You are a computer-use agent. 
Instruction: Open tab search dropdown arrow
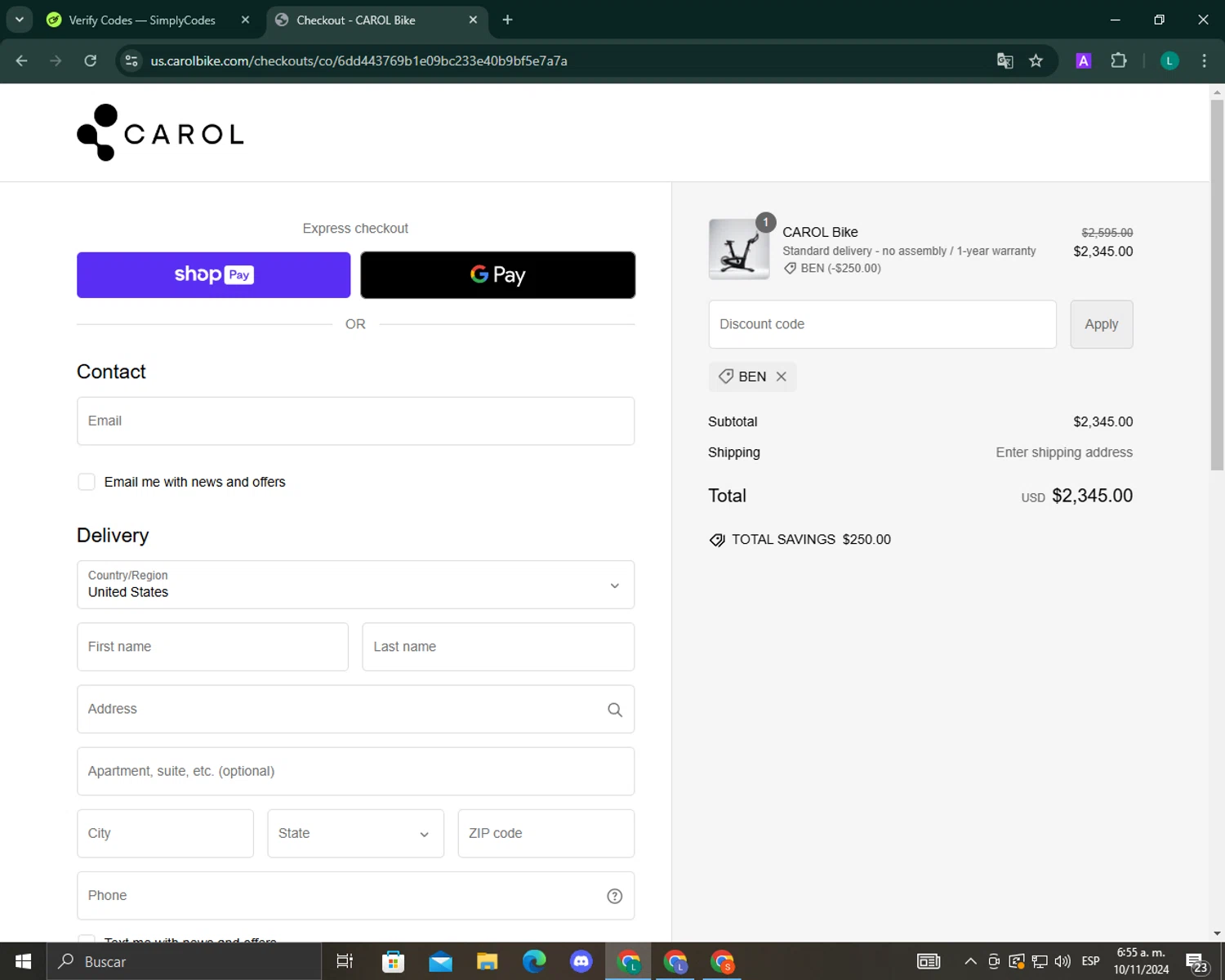(x=20, y=20)
